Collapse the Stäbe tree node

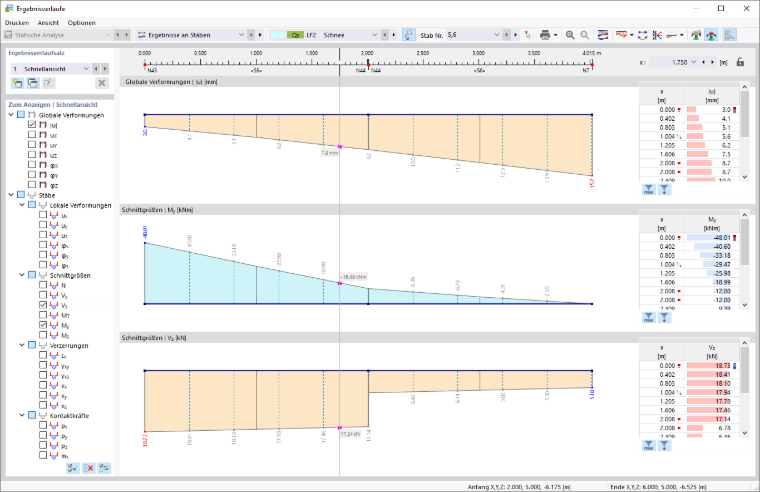11,195
